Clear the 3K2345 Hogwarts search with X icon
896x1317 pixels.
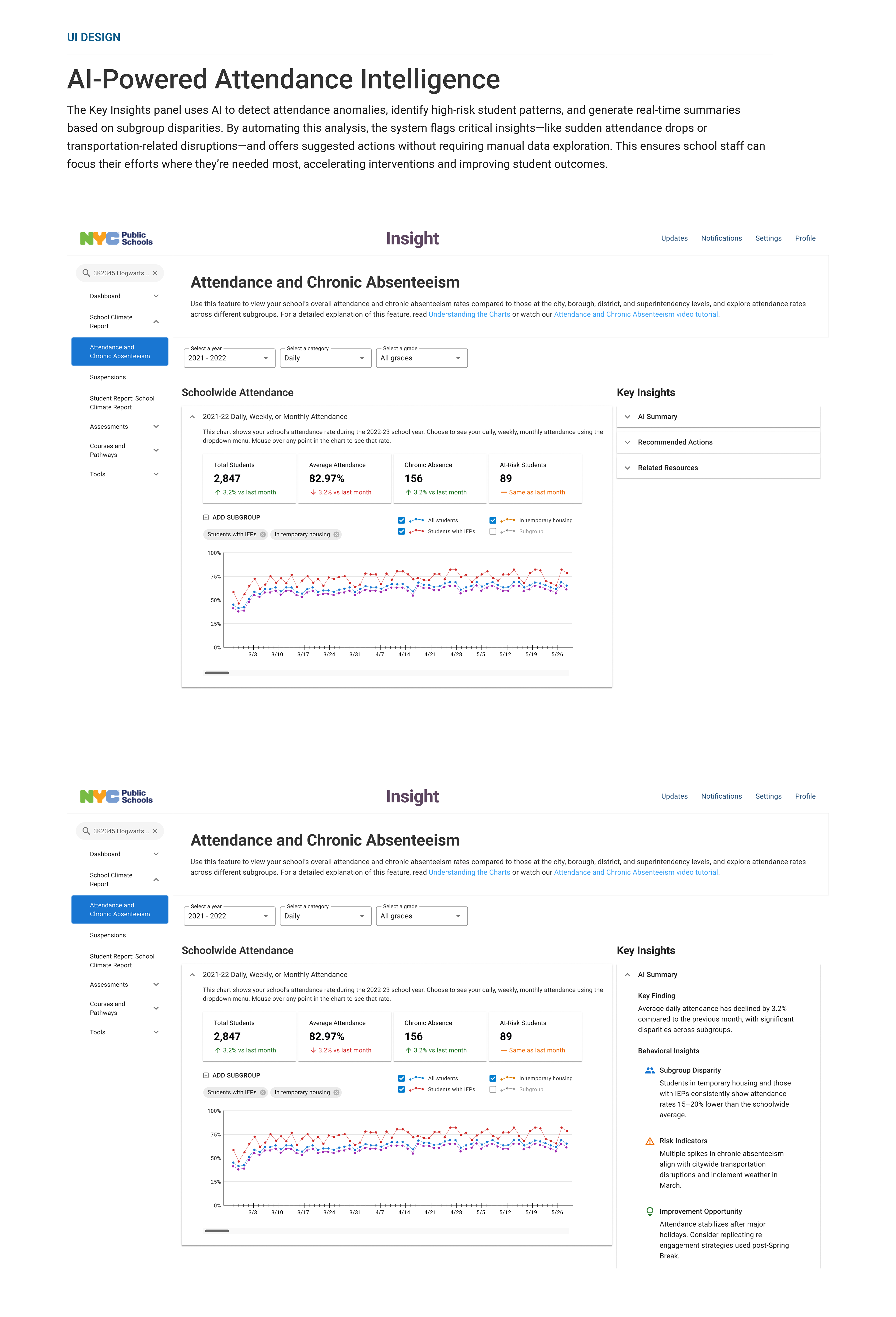point(155,273)
